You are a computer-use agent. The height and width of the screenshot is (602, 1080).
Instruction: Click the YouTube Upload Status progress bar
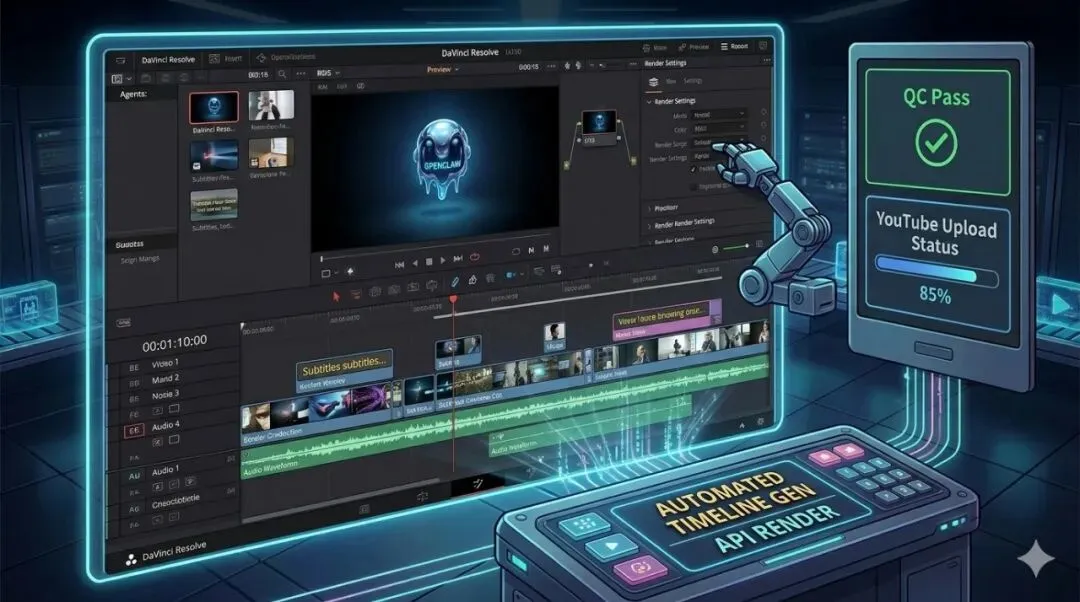(937, 271)
